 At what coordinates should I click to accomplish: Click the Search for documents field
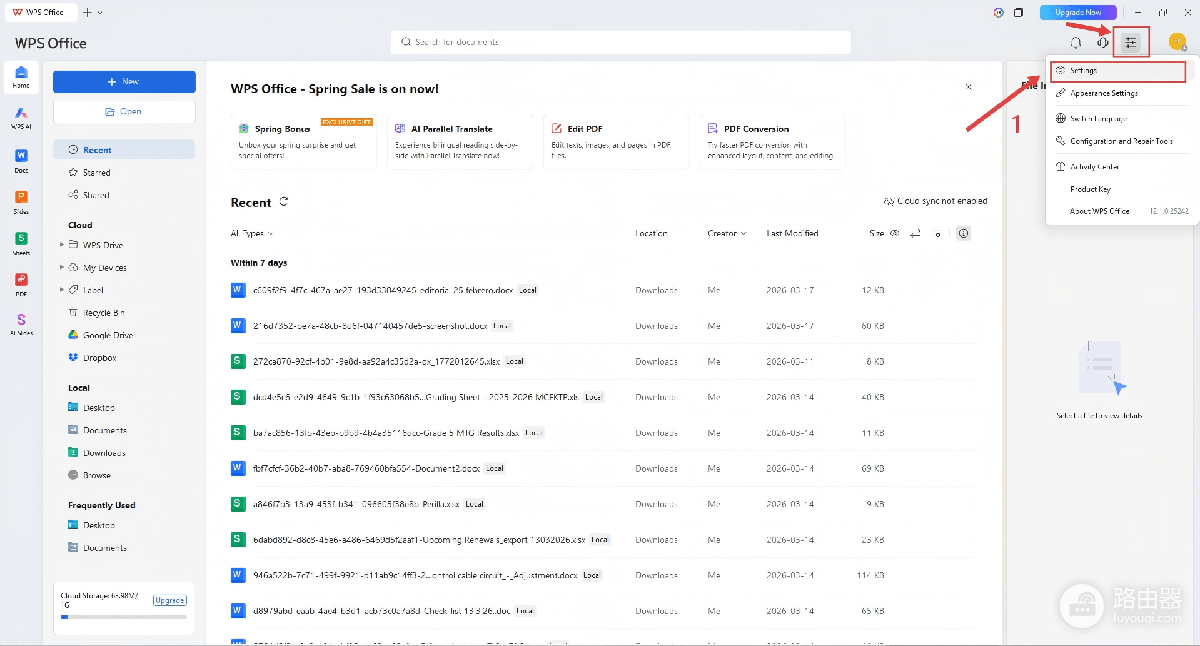tap(620, 42)
